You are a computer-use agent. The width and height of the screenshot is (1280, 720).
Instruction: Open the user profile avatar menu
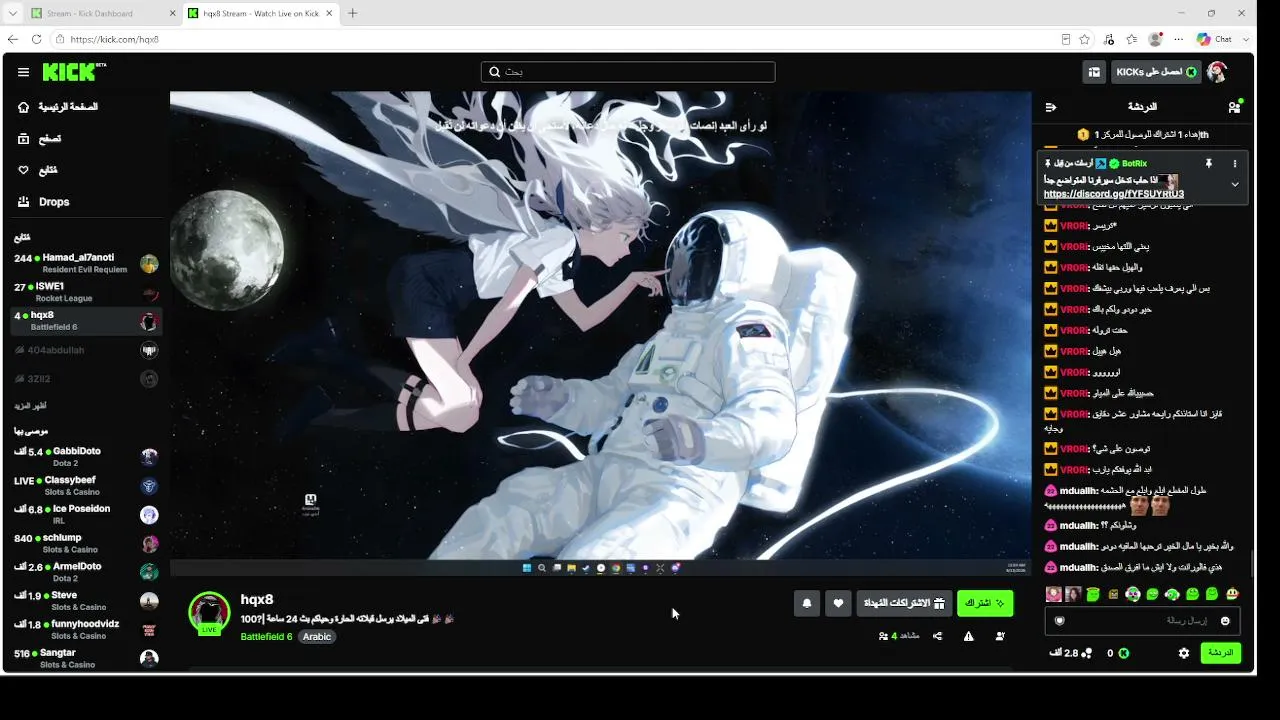(x=1217, y=72)
